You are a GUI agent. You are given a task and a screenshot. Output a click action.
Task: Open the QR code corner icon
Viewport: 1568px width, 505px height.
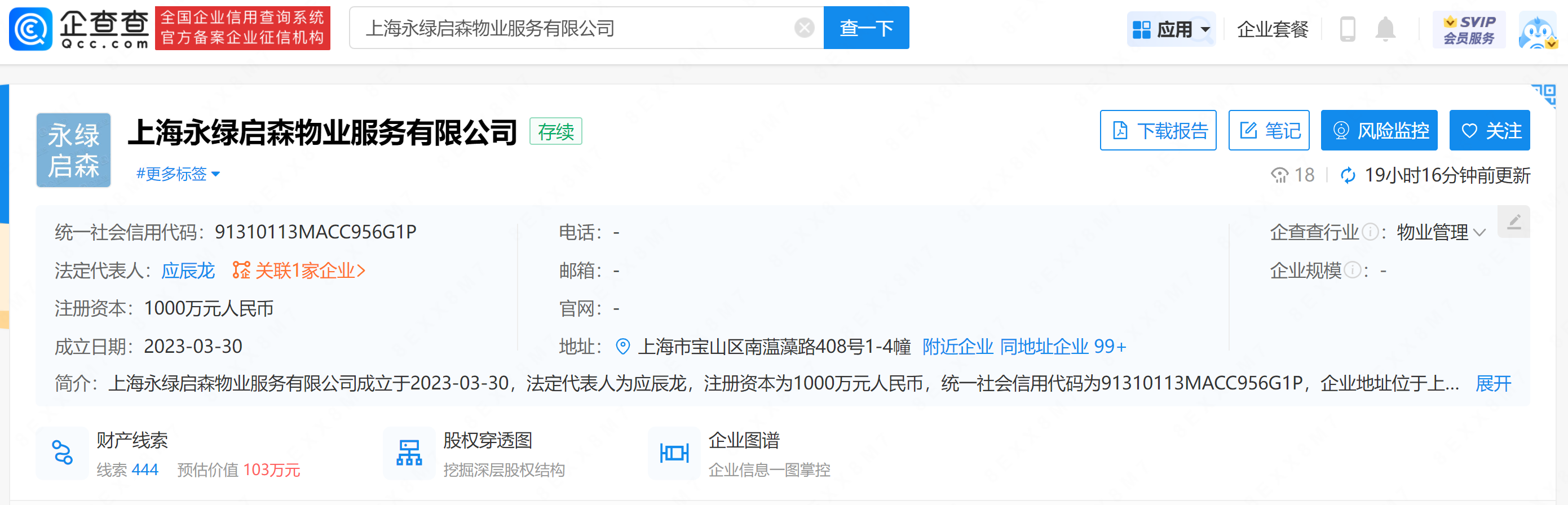[1544, 96]
